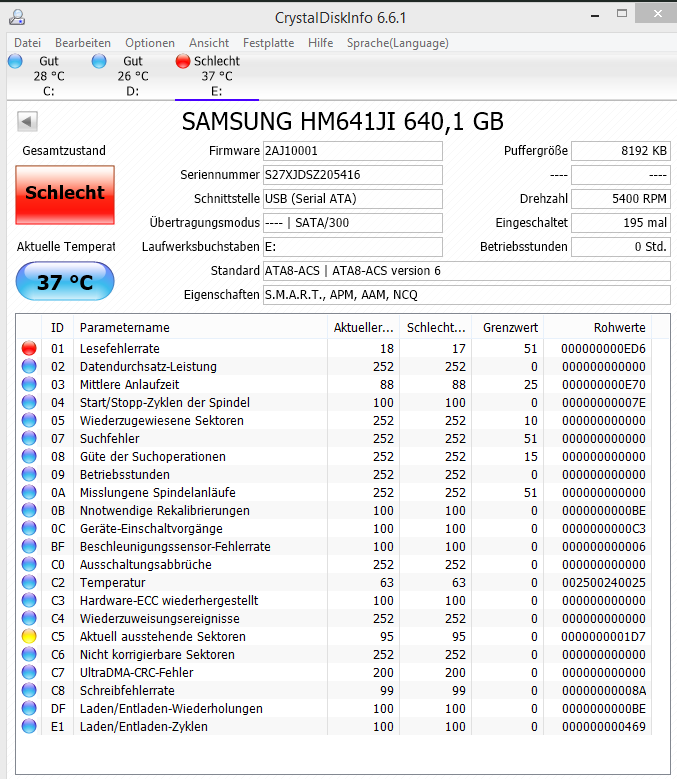Screen dimensions: 677x779
Task: Click status icon of Start/Stopp-Zyklen der Spindel
Action: coord(29,402)
